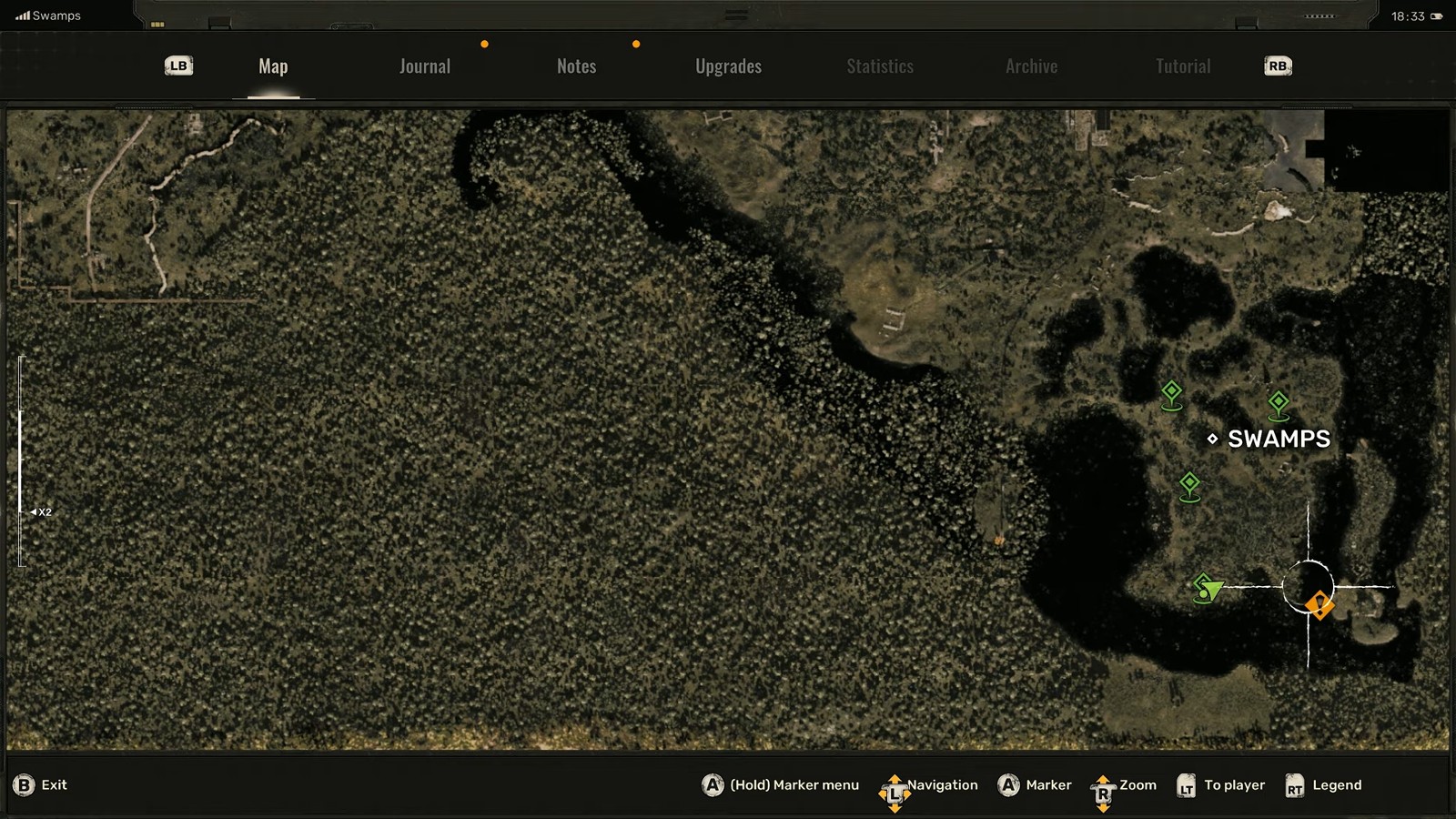The width and height of the screenshot is (1456, 819).
Task: Select the green marker below the SWAMPS diamond
Action: 1189,486
